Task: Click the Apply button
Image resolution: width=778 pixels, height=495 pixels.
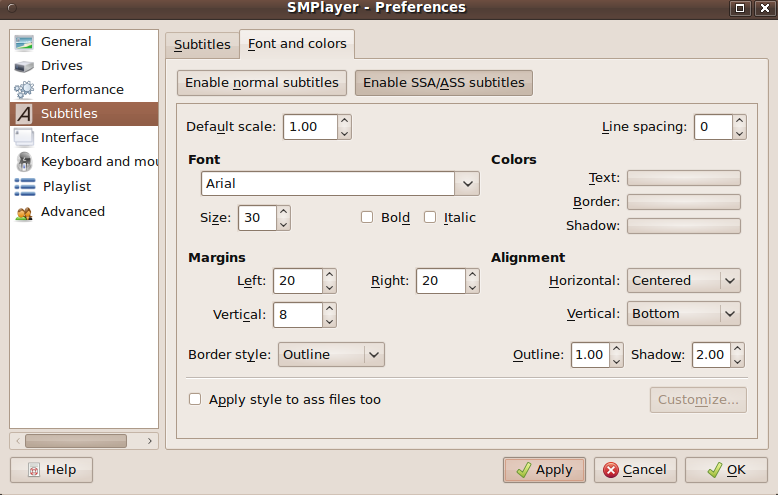Action: (544, 470)
